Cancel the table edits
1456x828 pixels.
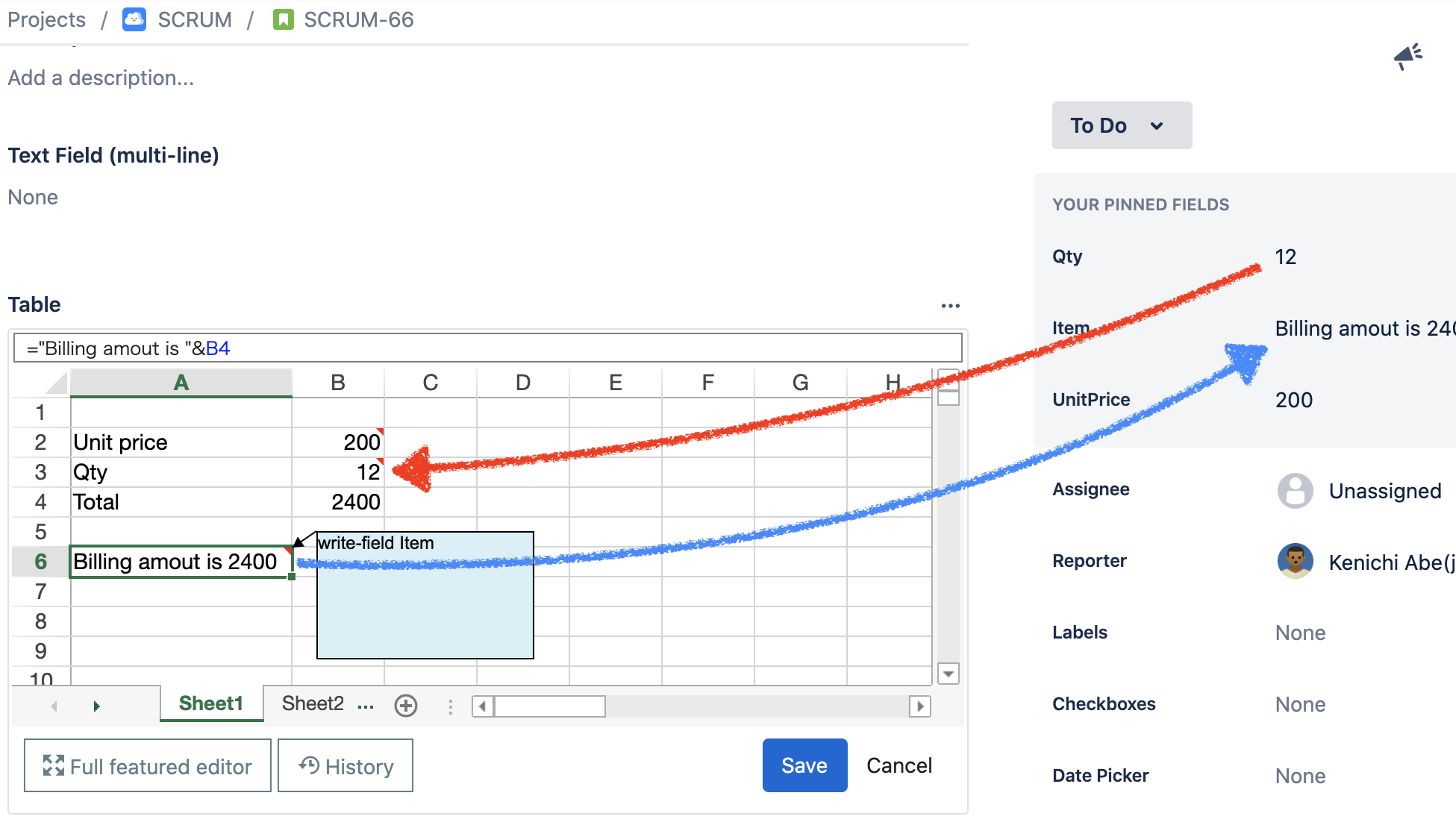pos(899,765)
